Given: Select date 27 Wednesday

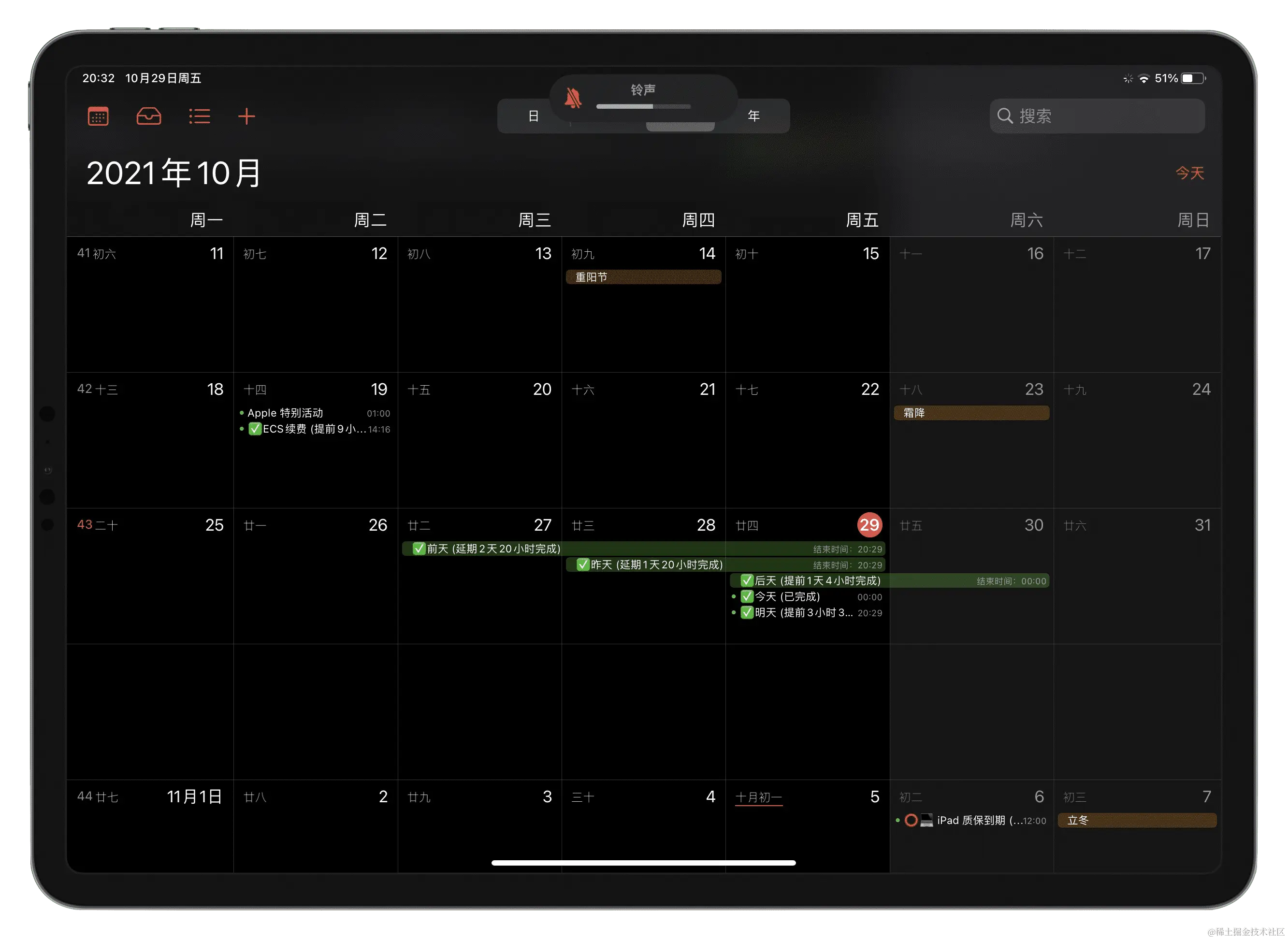Looking at the screenshot, I should point(542,525).
